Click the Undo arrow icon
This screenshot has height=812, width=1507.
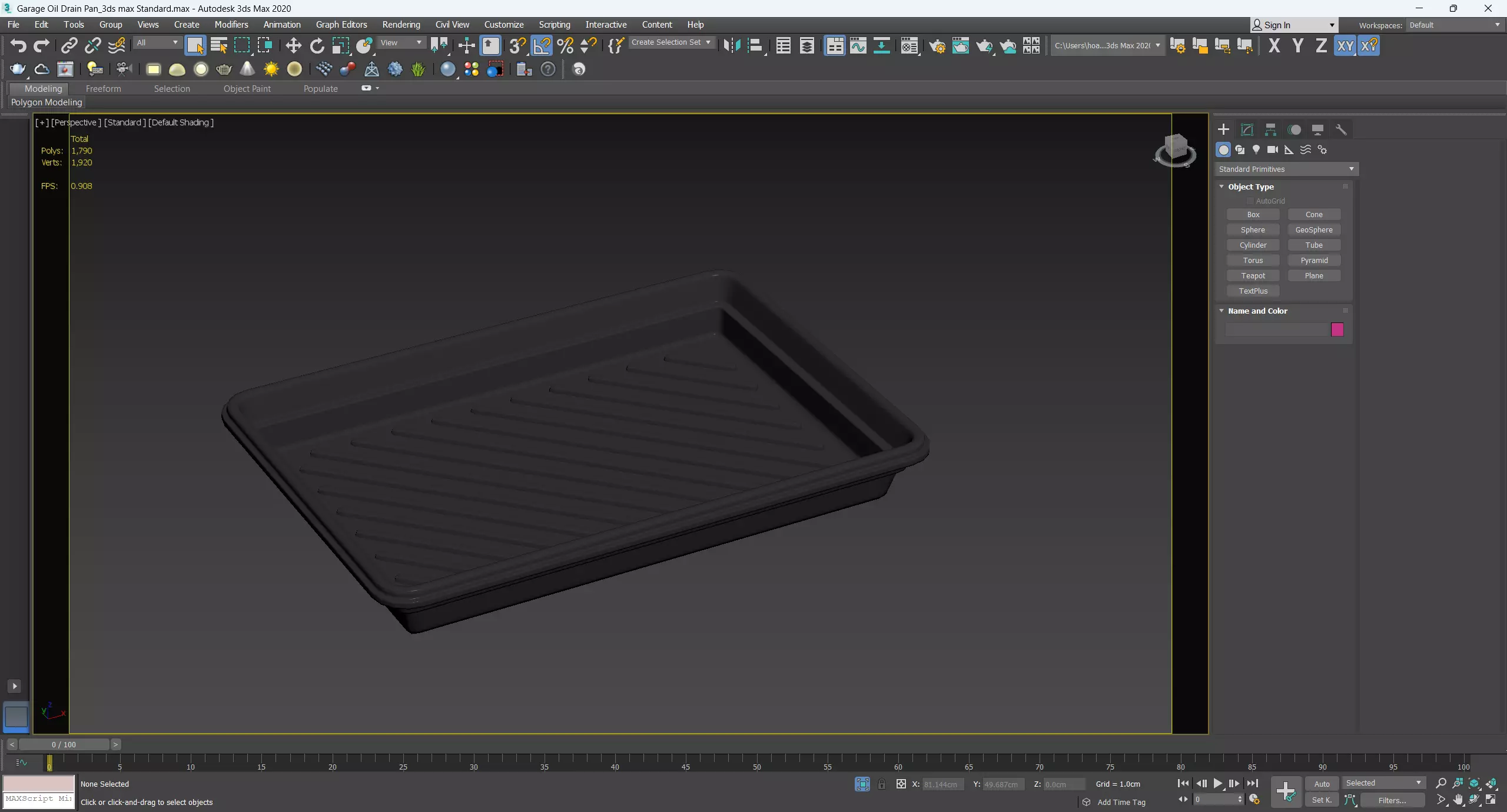tap(18, 46)
